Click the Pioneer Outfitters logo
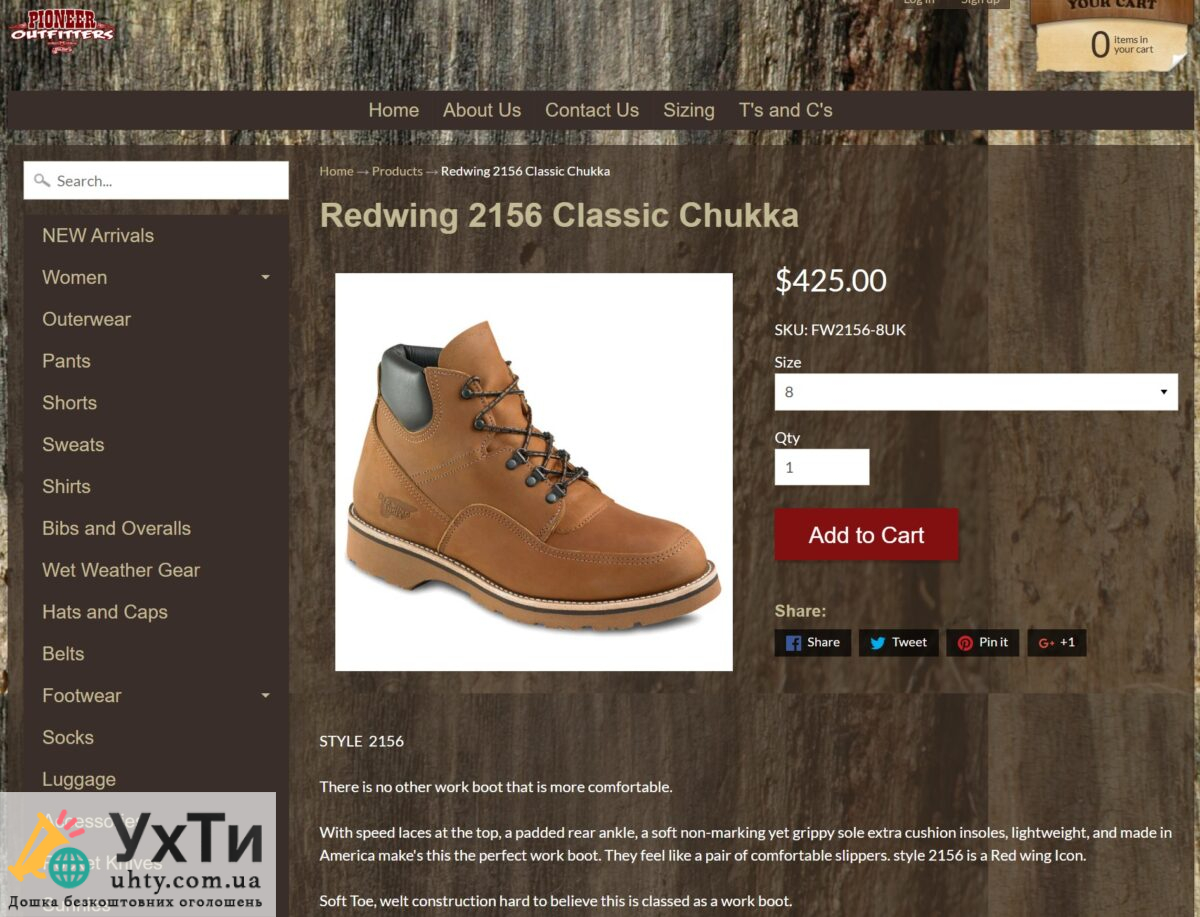Viewport: 1200px width, 917px height. click(62, 32)
